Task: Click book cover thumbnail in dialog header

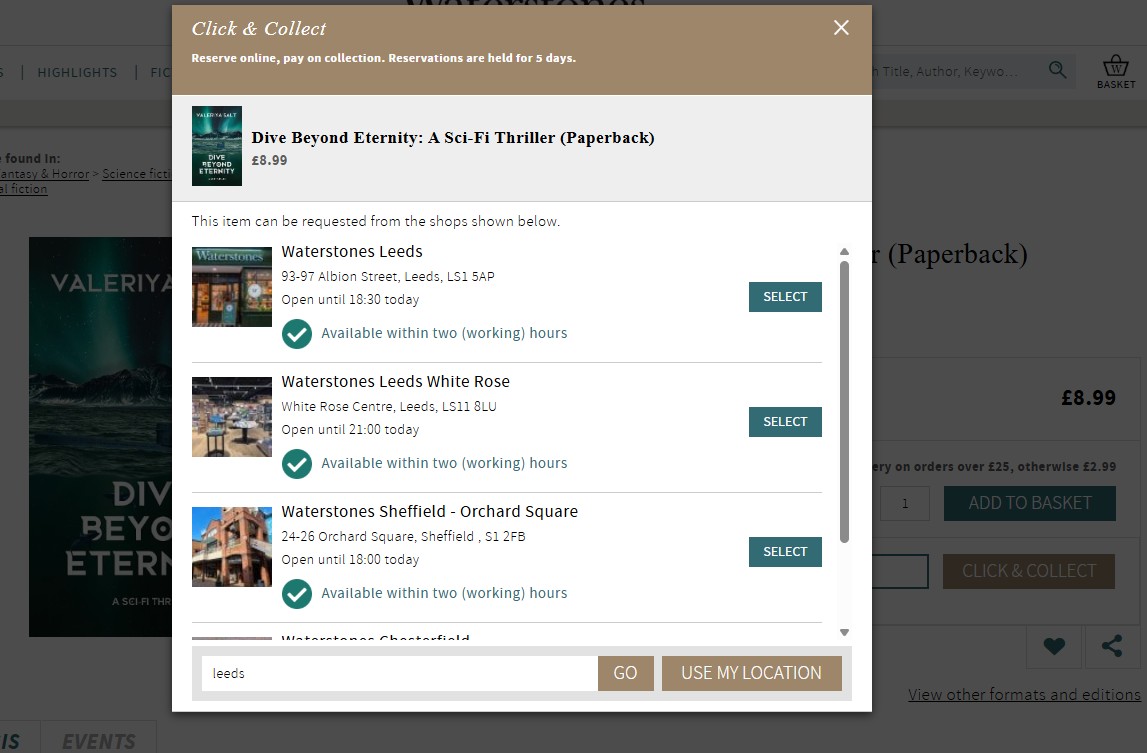Action: point(217,146)
